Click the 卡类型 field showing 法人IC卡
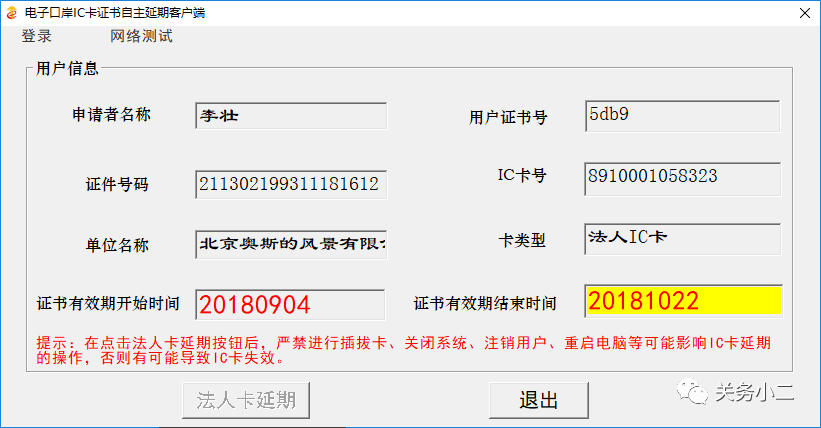 [x=683, y=239]
